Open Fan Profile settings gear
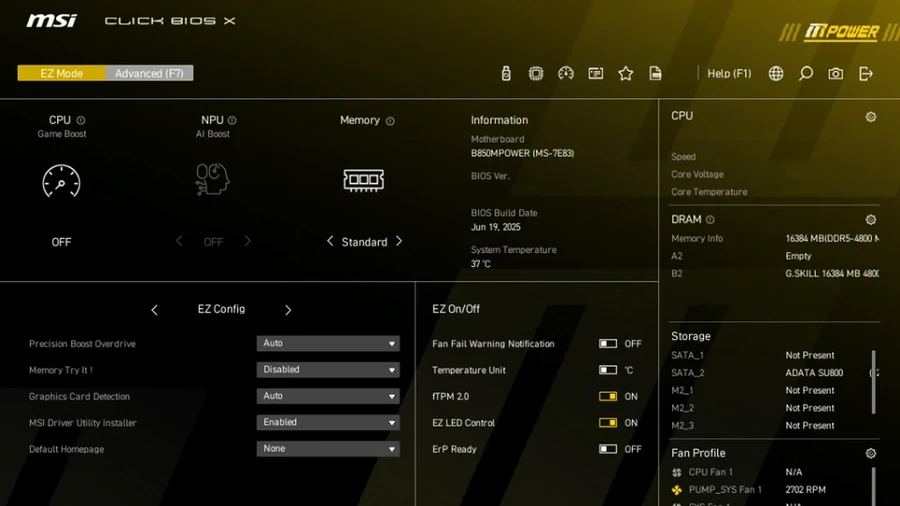The height and width of the screenshot is (506, 900). point(871,453)
